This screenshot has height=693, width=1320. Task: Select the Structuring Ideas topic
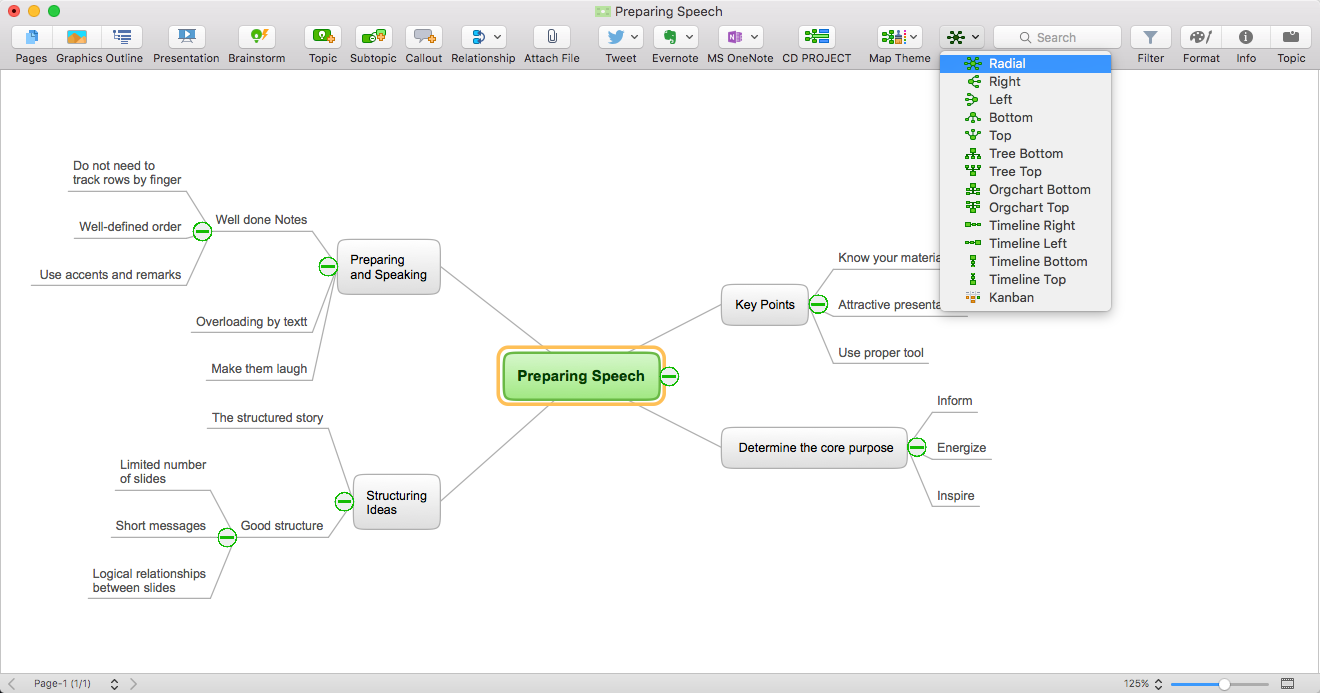(397, 502)
